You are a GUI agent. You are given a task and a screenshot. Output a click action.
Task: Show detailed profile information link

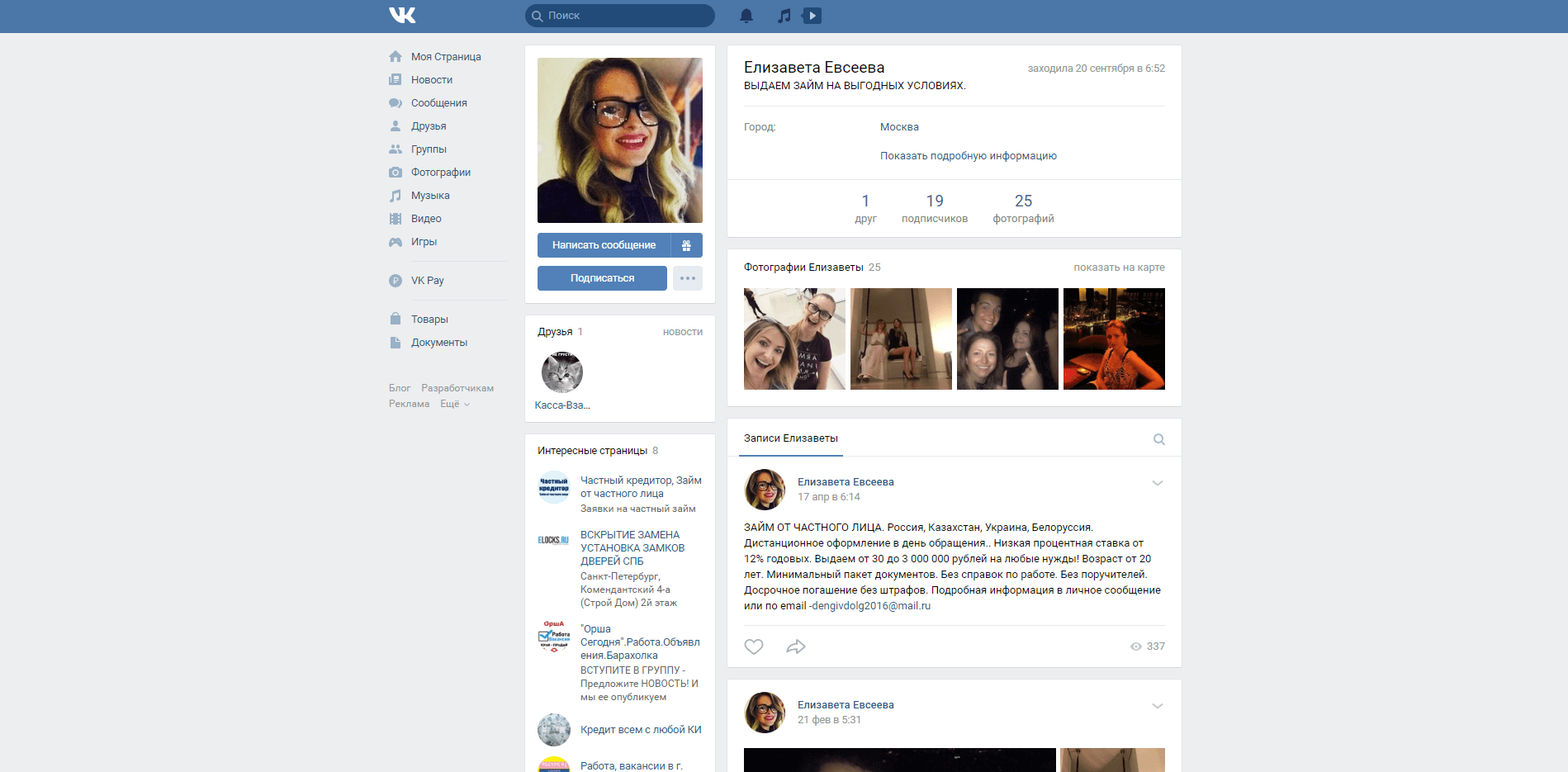pos(968,156)
